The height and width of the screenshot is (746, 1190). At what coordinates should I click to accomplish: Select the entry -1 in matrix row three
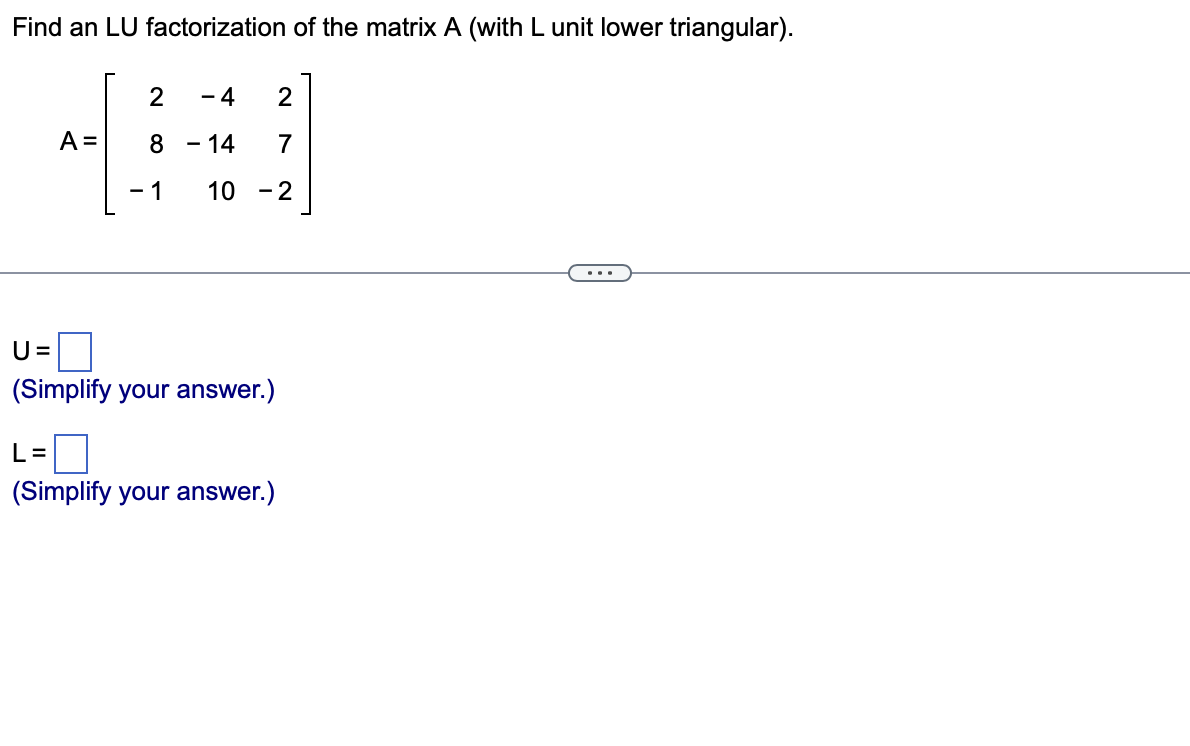[x=145, y=191]
